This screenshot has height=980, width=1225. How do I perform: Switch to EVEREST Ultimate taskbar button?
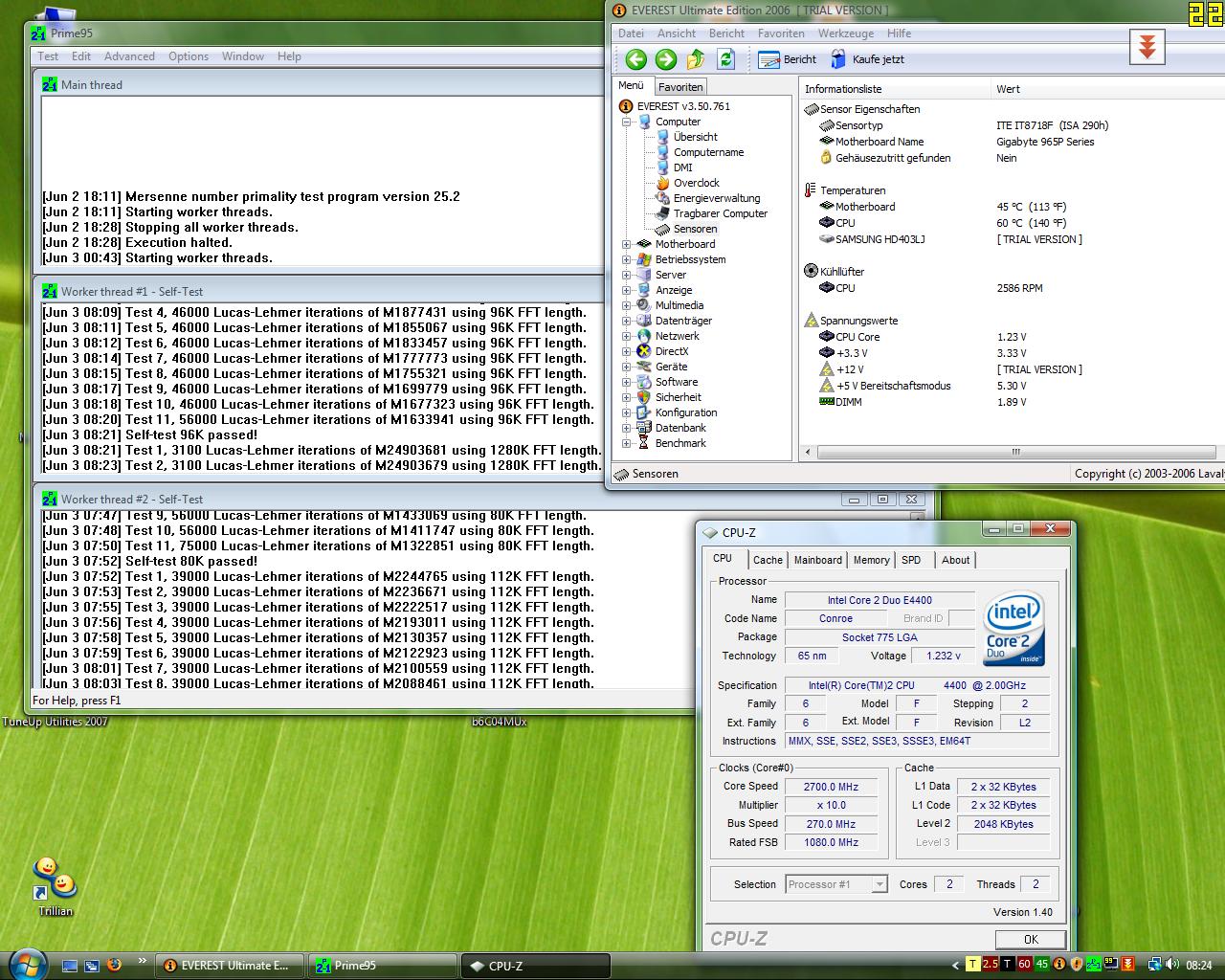tap(230, 966)
